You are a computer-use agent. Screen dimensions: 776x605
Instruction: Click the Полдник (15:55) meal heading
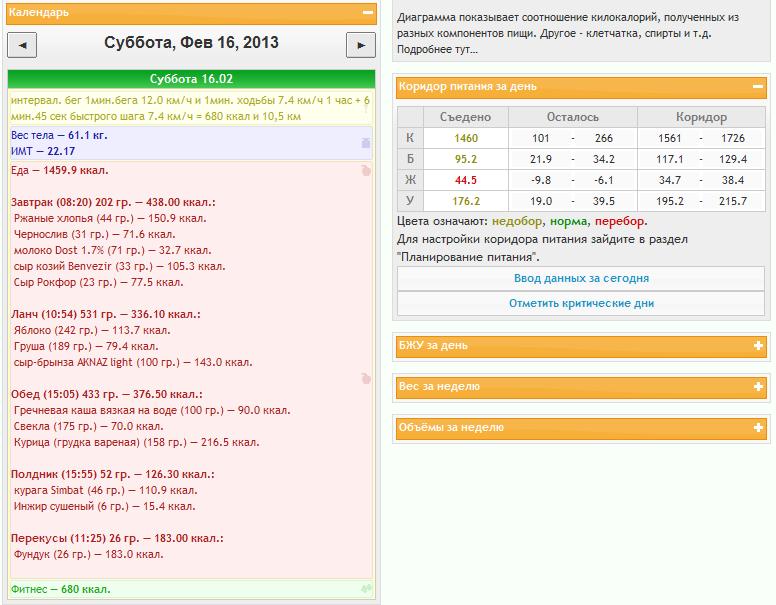coord(113,474)
